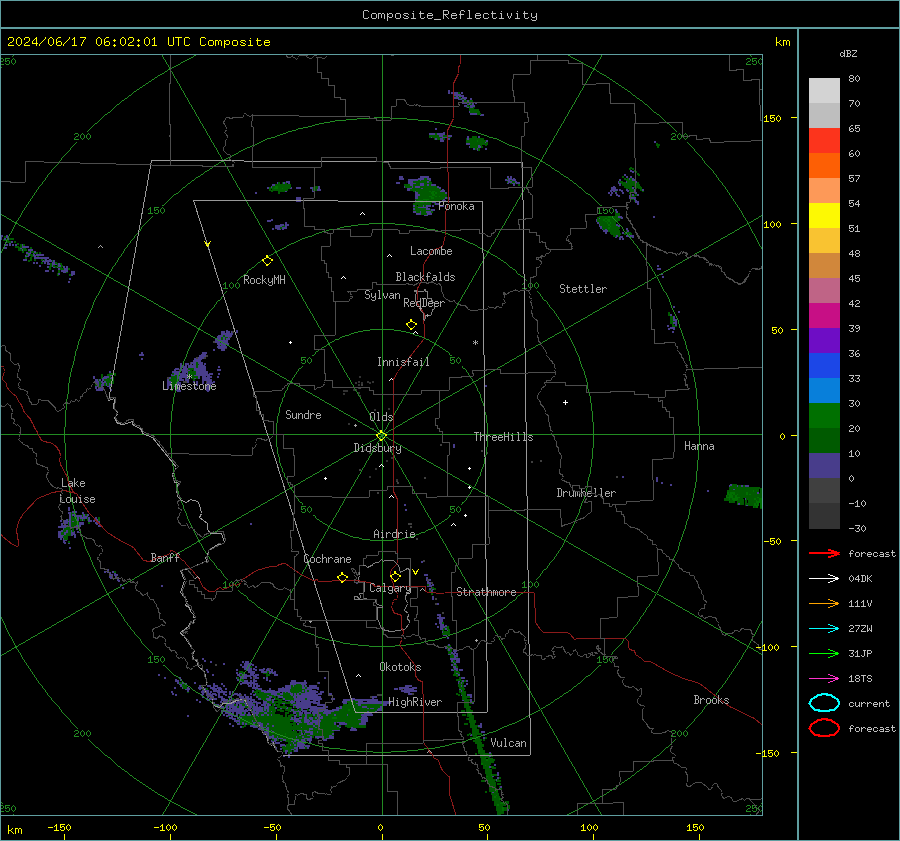The image size is (900, 841).
Task: Click the Vulcan town label
Action: (x=509, y=743)
